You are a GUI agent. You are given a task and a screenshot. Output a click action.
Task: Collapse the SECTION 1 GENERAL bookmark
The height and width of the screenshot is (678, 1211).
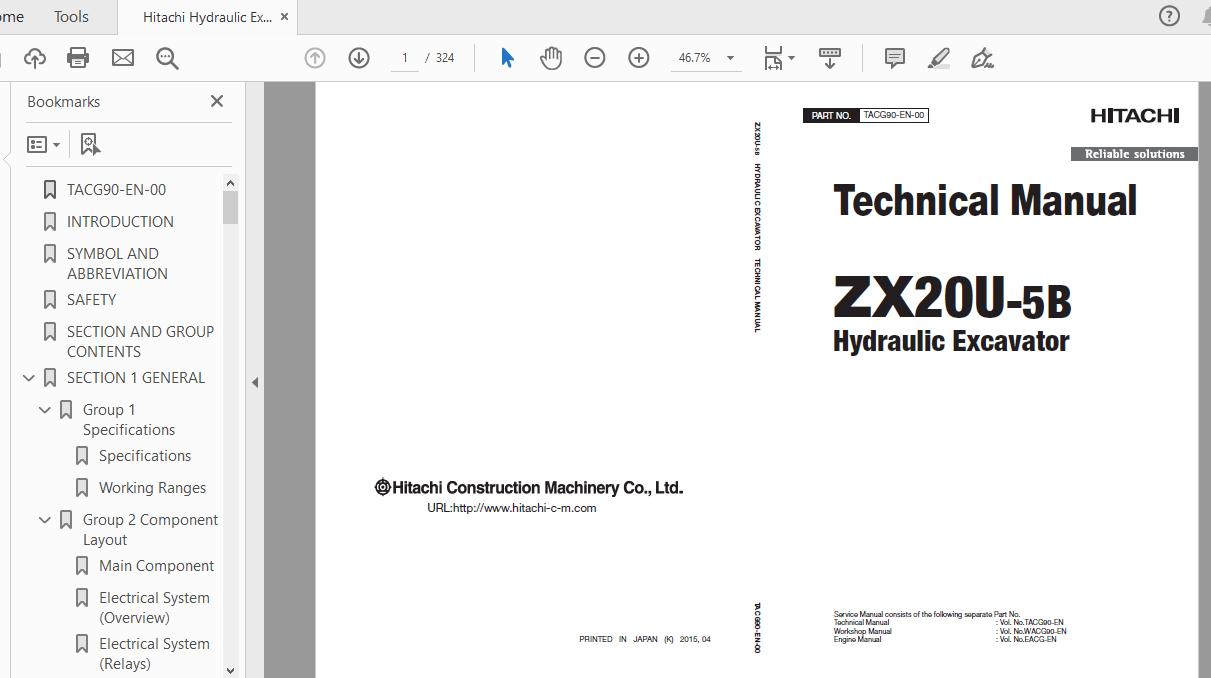[x=29, y=378]
